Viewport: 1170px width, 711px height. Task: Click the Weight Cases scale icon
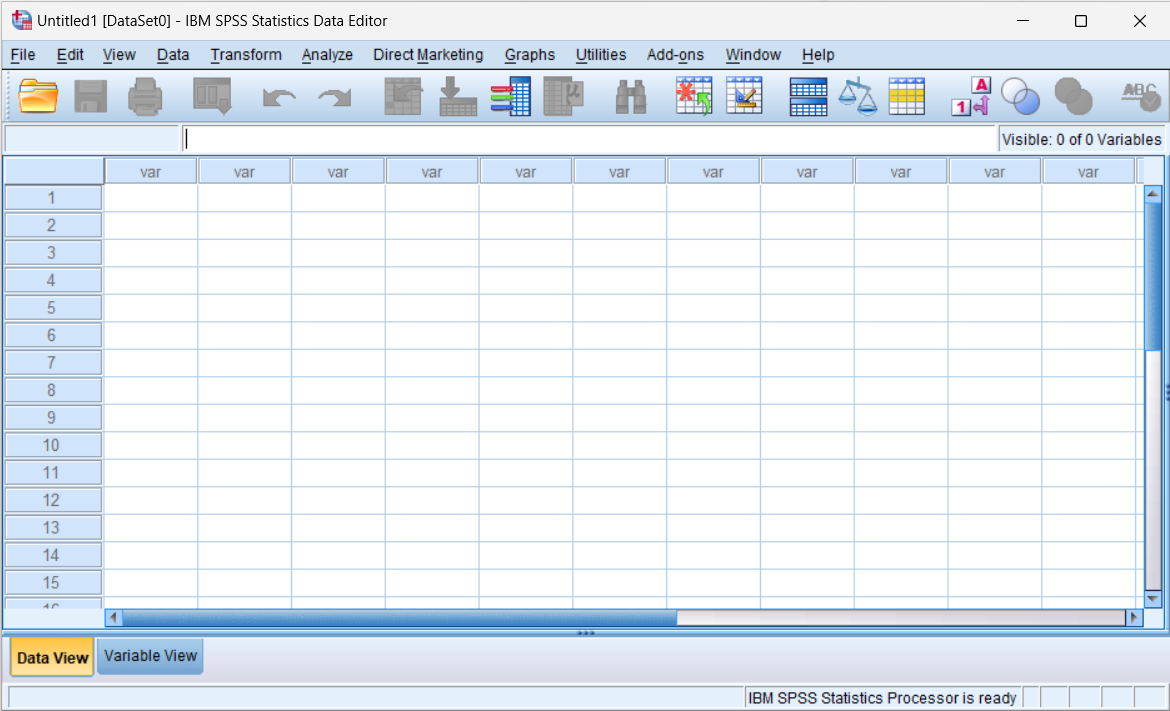857,96
